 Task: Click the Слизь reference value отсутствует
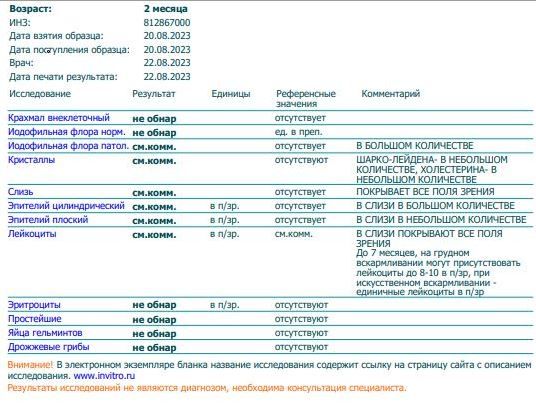(300, 192)
